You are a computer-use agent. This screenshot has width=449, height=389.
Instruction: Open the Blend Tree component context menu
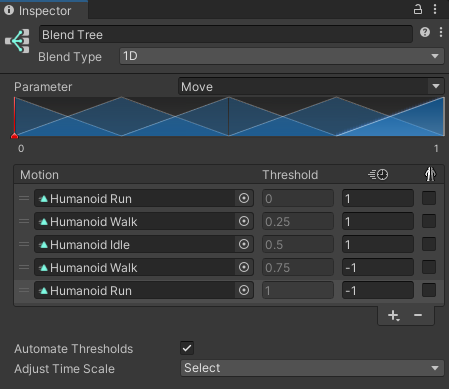tap(441, 32)
